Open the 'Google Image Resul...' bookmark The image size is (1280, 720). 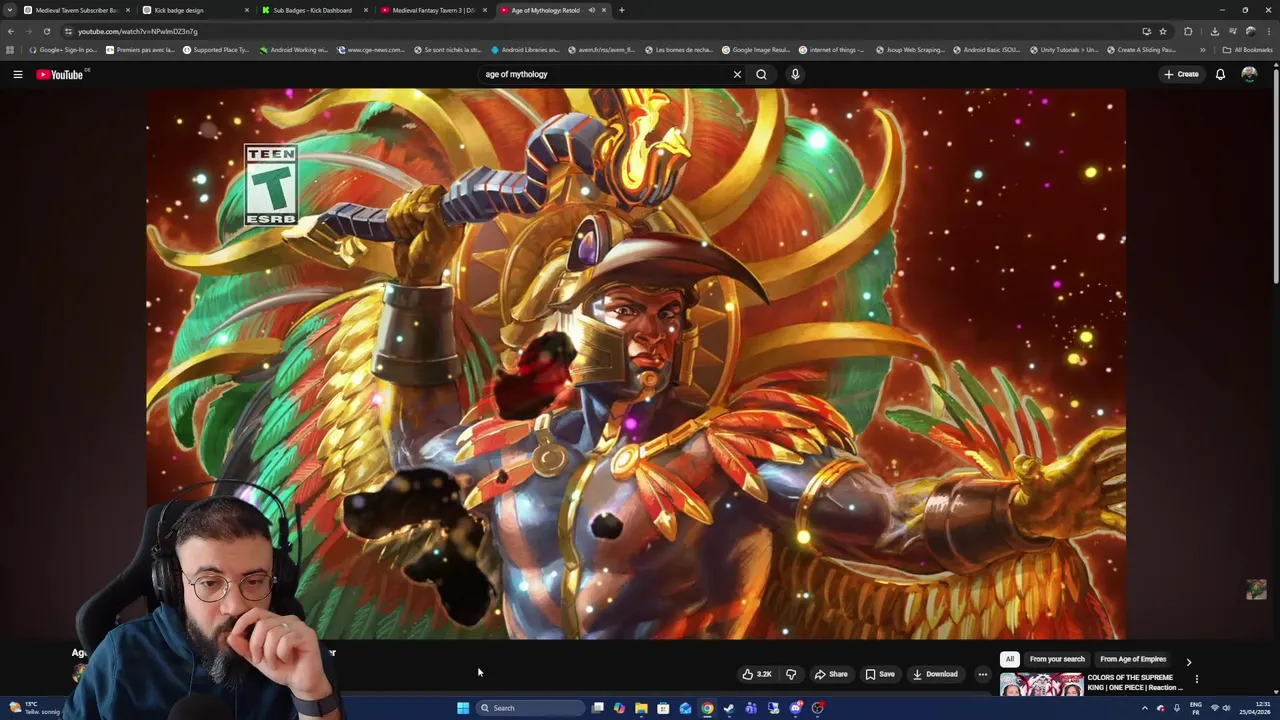pos(755,50)
